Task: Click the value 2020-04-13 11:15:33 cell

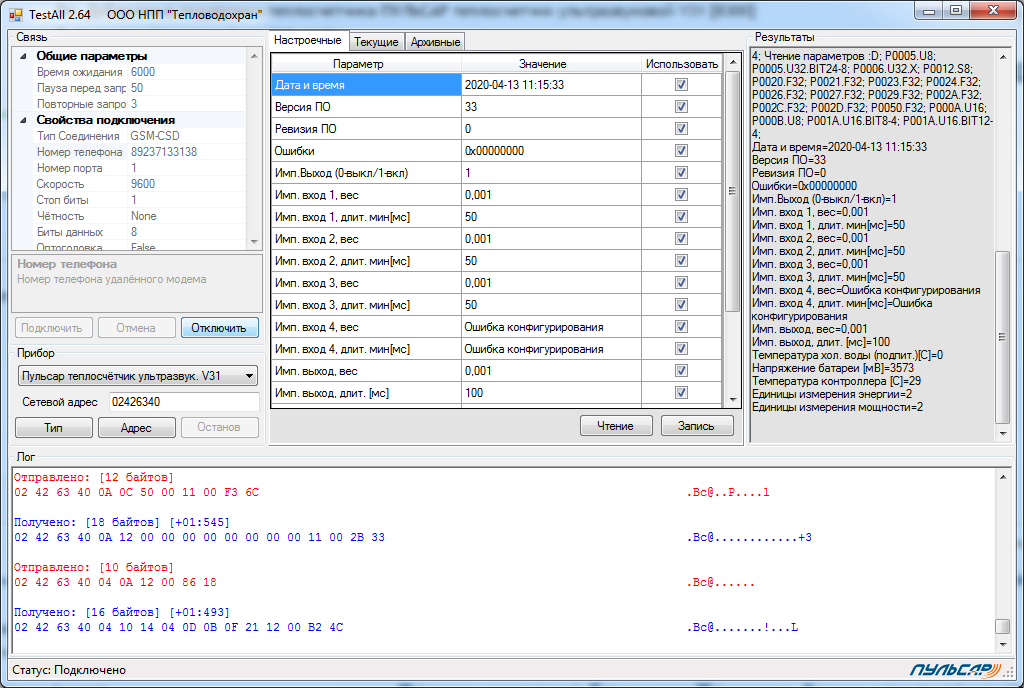Action: pyautogui.click(x=551, y=85)
